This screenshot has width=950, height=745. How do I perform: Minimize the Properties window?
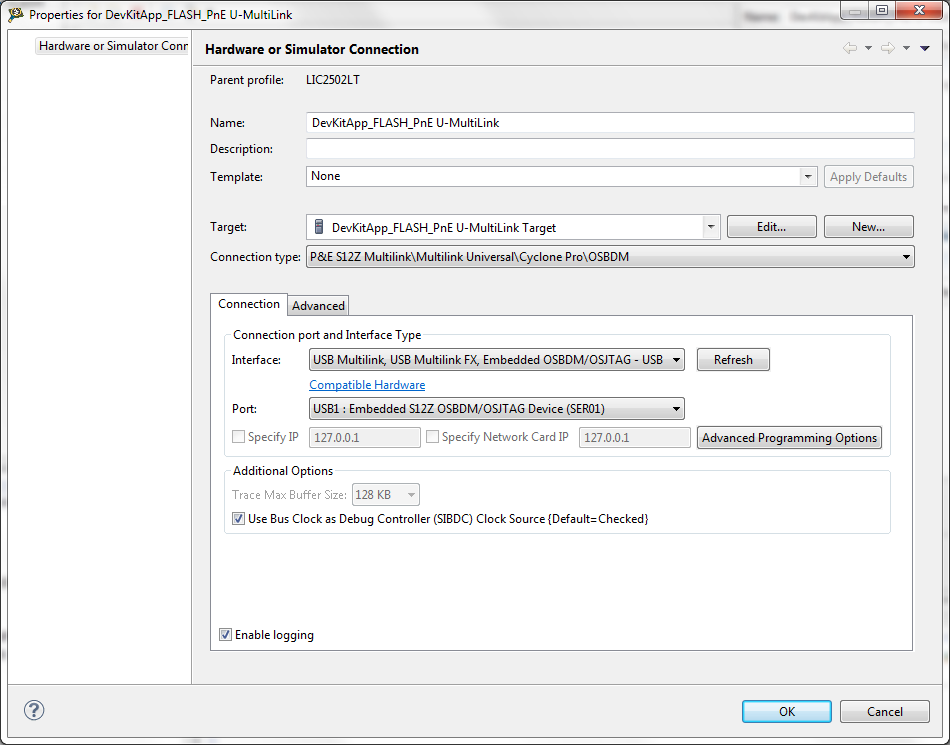[855, 11]
